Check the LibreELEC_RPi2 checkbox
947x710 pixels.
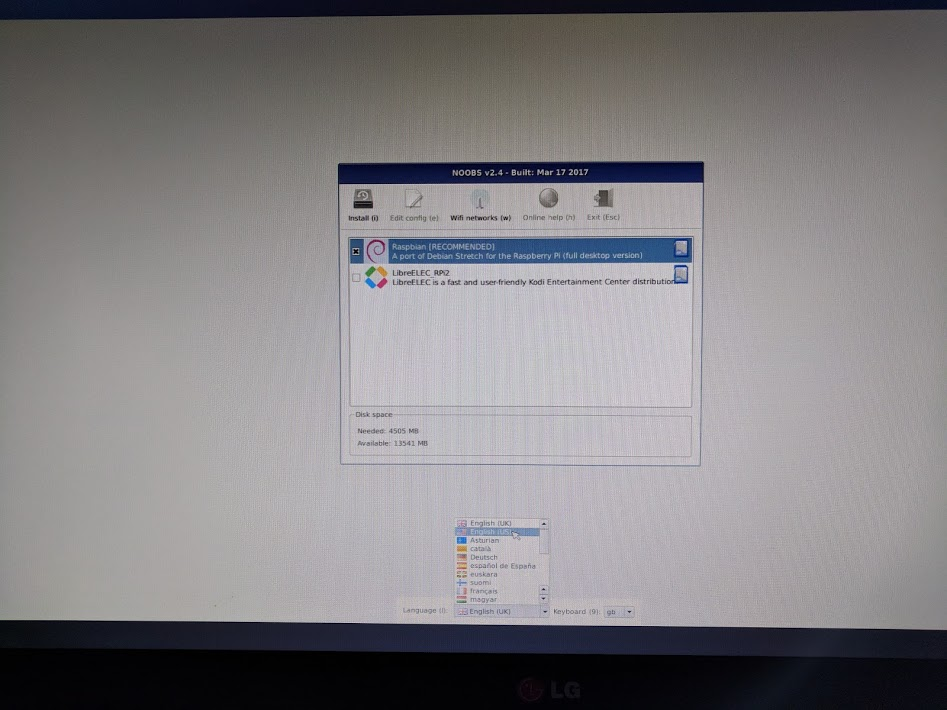(x=356, y=278)
